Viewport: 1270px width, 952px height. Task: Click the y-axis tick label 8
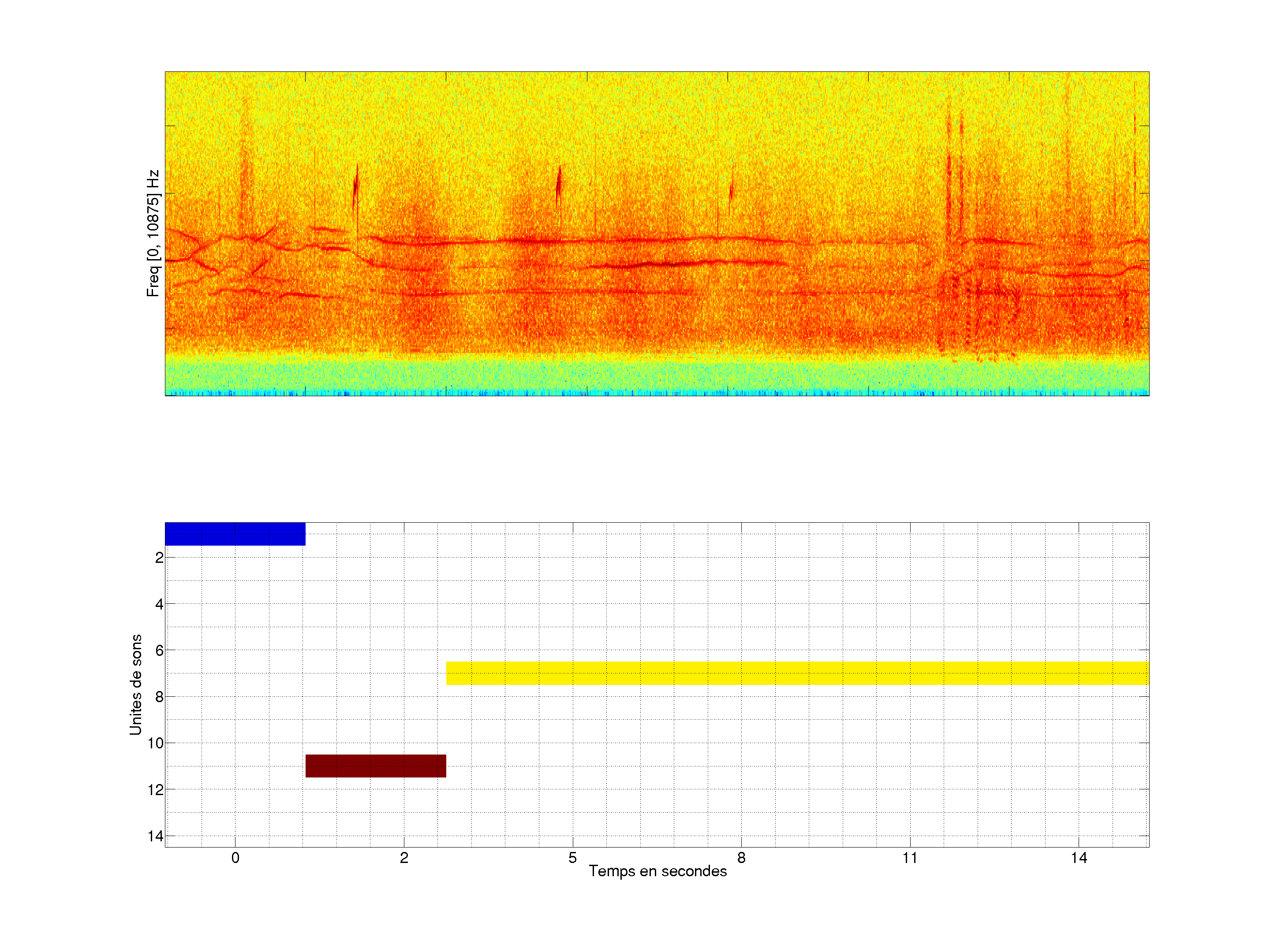coord(159,697)
